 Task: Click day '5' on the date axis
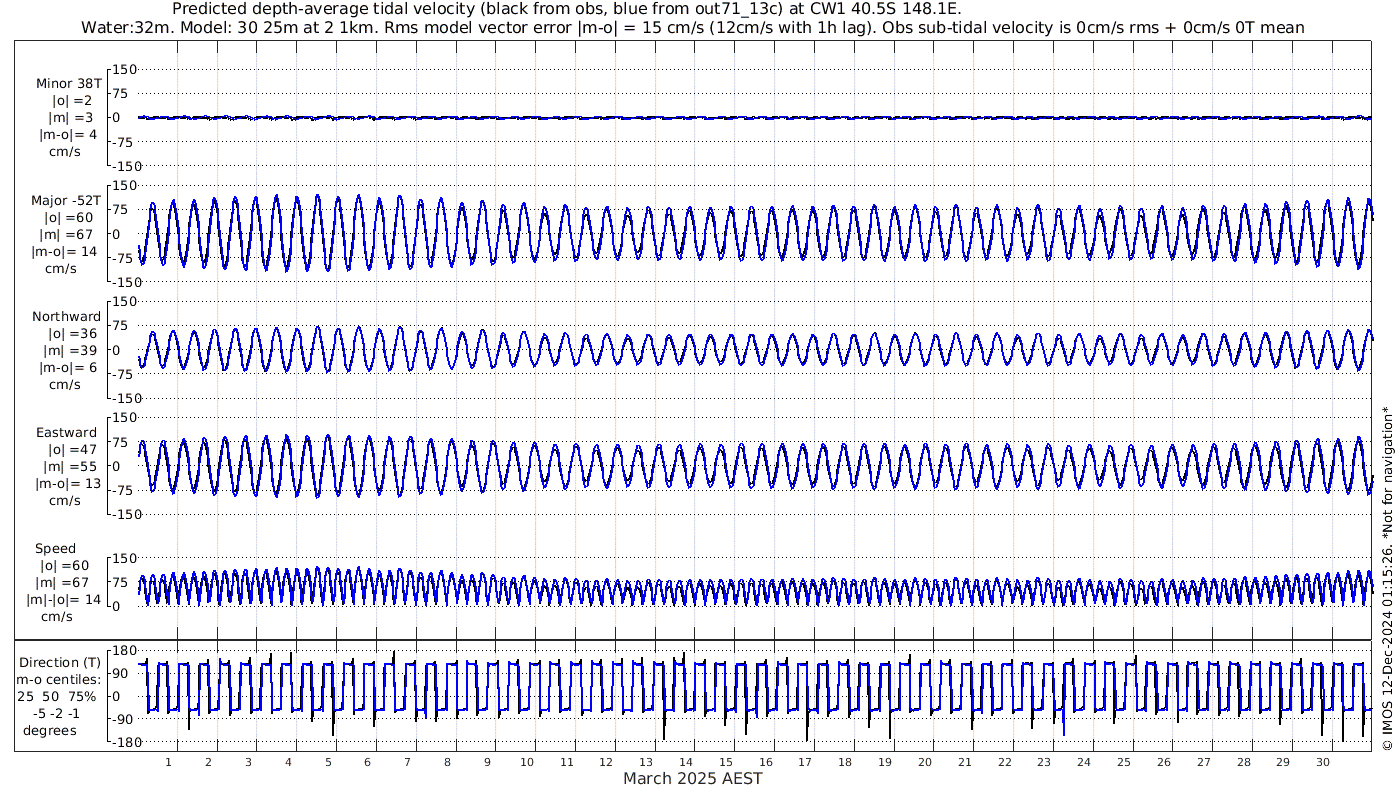coord(327,762)
